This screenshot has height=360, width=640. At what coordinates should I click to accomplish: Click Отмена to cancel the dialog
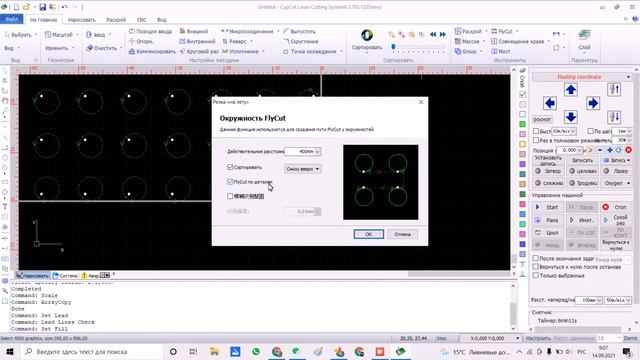pyautogui.click(x=402, y=234)
